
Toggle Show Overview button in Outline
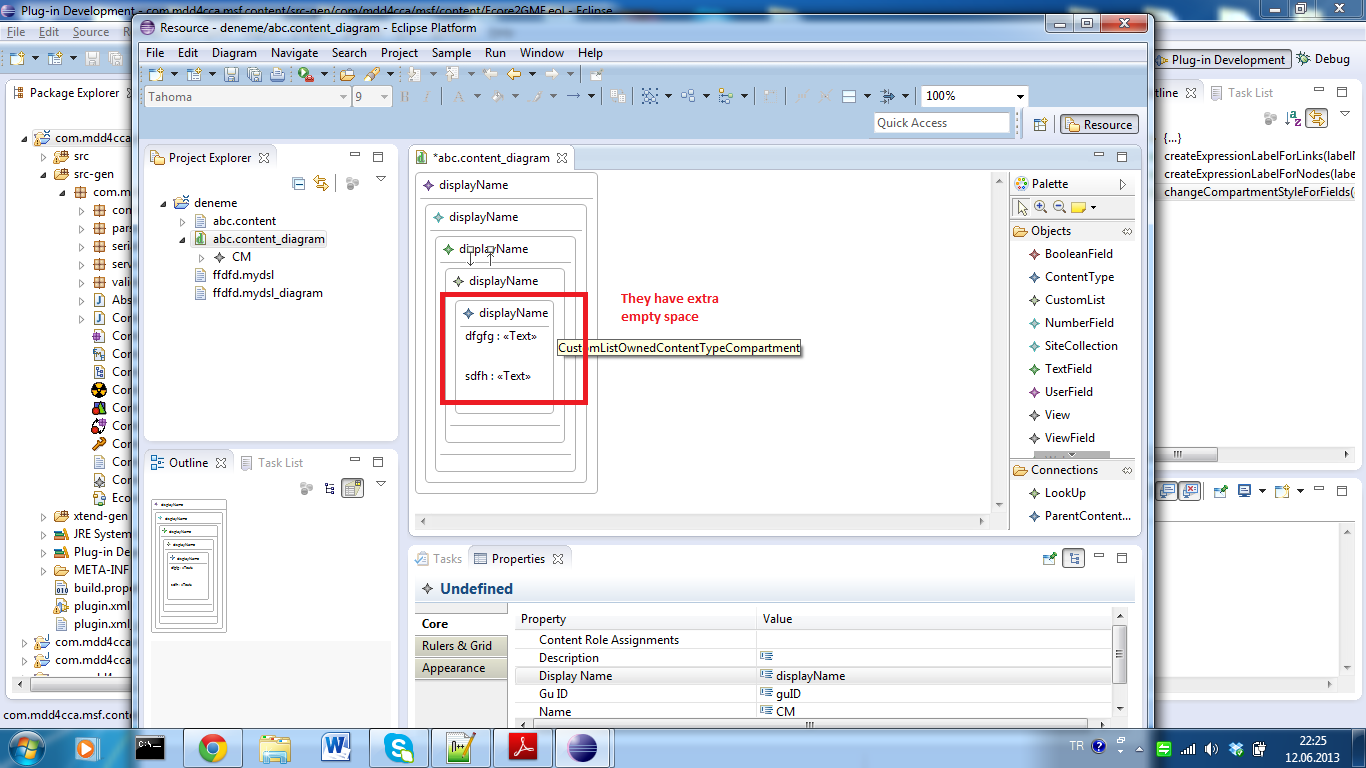[352, 488]
